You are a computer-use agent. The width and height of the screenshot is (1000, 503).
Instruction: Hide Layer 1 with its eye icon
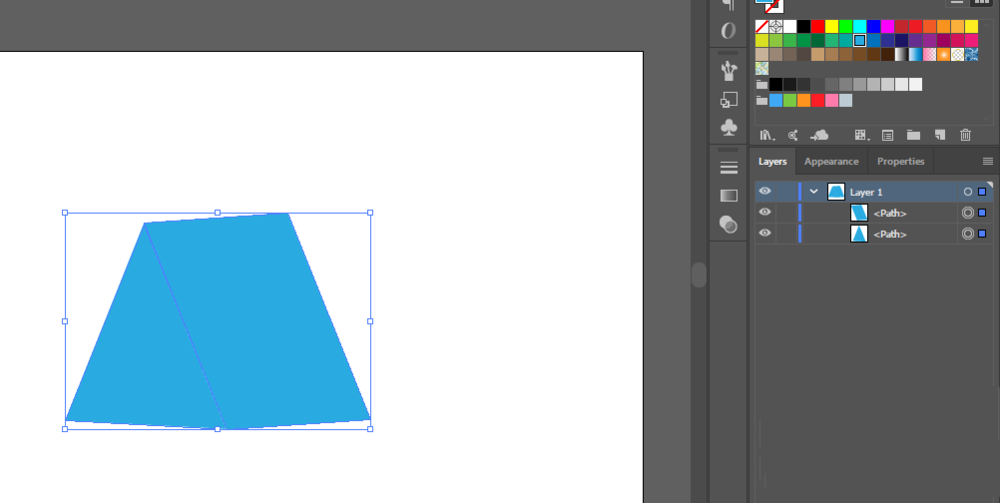click(x=765, y=191)
